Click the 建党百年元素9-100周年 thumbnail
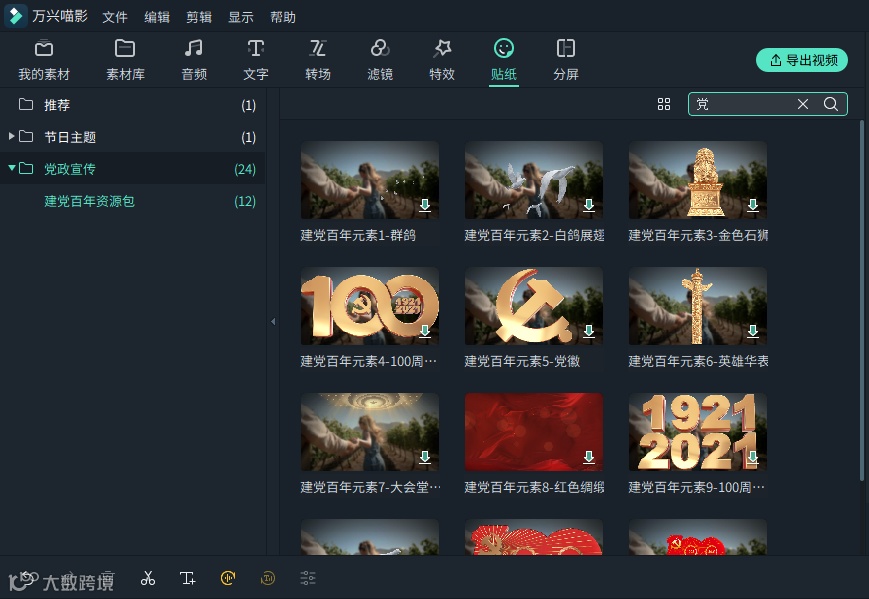The width and height of the screenshot is (869, 599). (697, 432)
